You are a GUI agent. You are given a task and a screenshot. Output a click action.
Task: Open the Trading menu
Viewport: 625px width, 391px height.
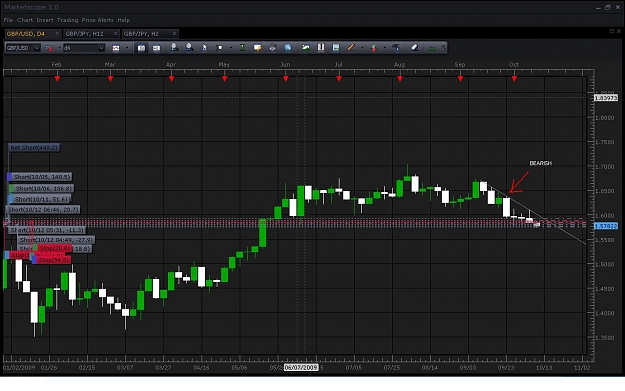[x=67, y=20]
